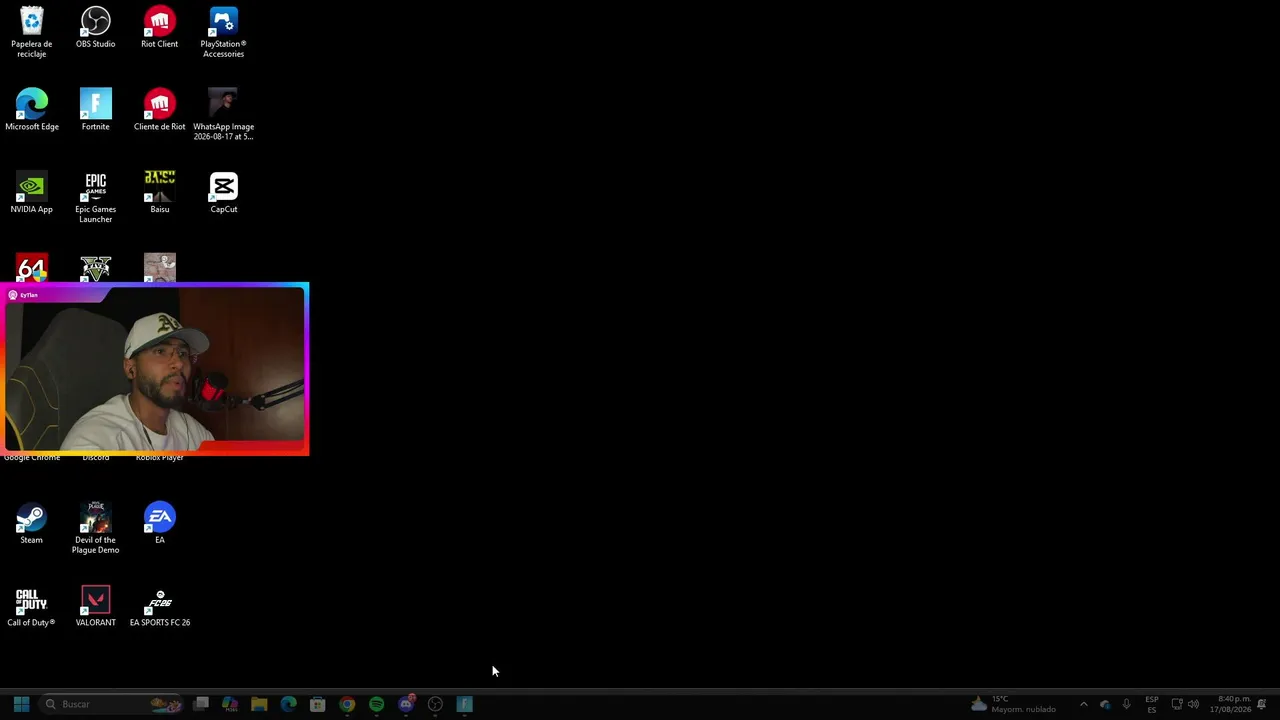Click the Grand Theft Auto V desktop icon

click(x=96, y=269)
